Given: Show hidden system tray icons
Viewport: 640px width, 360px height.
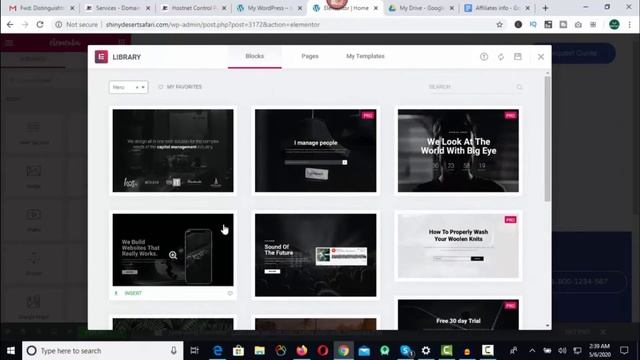Looking at the screenshot, I should pyautogui.click(x=532, y=350).
